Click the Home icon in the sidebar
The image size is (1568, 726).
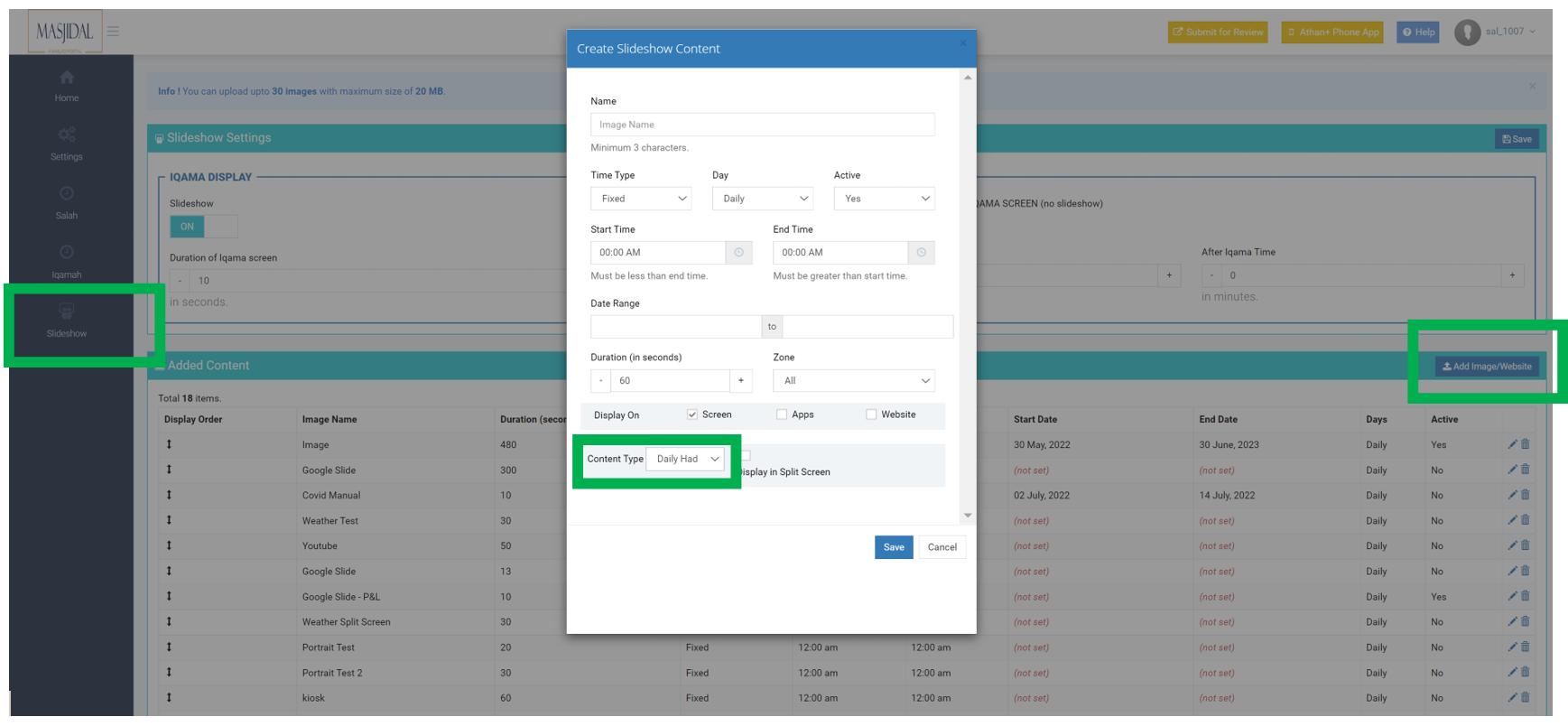(x=67, y=79)
